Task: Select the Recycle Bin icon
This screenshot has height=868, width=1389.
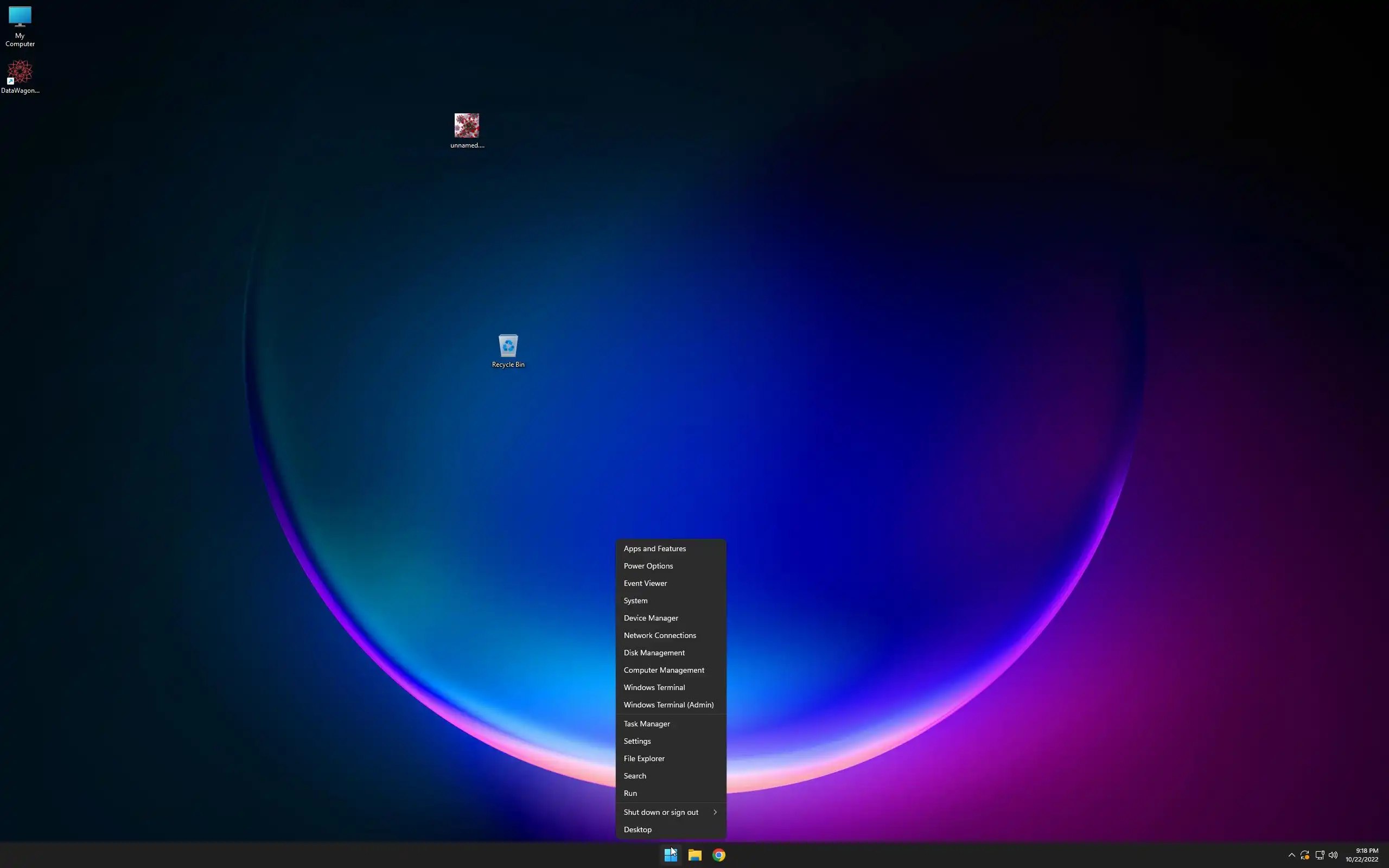Action: (508, 346)
